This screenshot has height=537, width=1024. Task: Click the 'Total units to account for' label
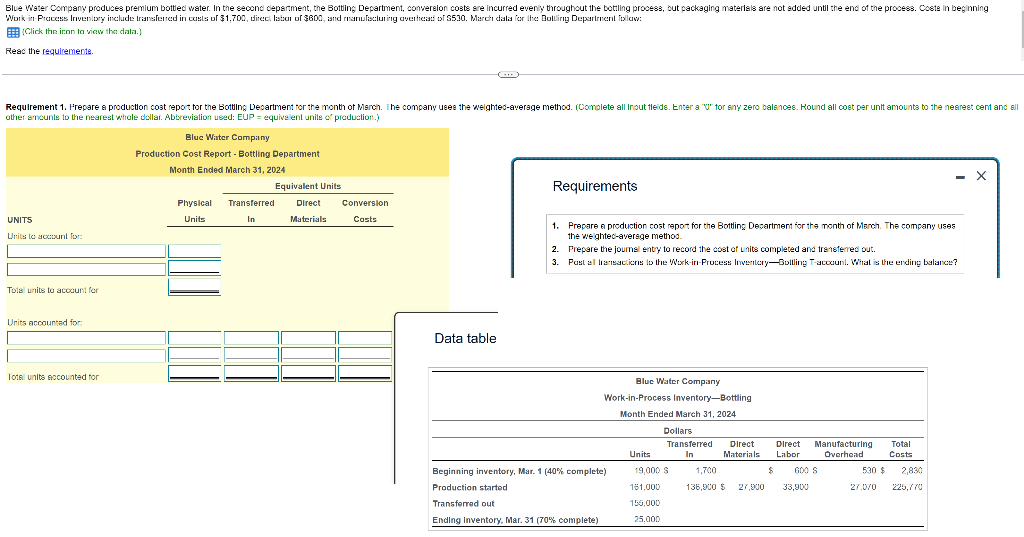53,290
